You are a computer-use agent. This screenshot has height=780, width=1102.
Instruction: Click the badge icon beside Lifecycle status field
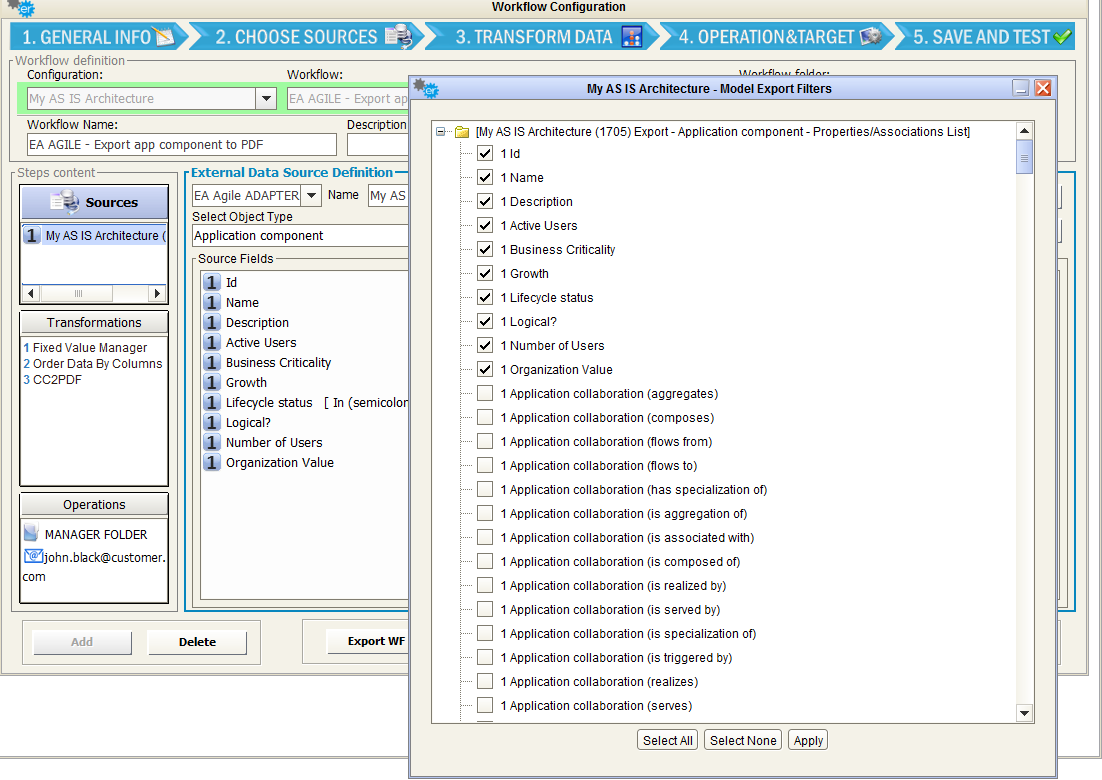click(x=211, y=402)
